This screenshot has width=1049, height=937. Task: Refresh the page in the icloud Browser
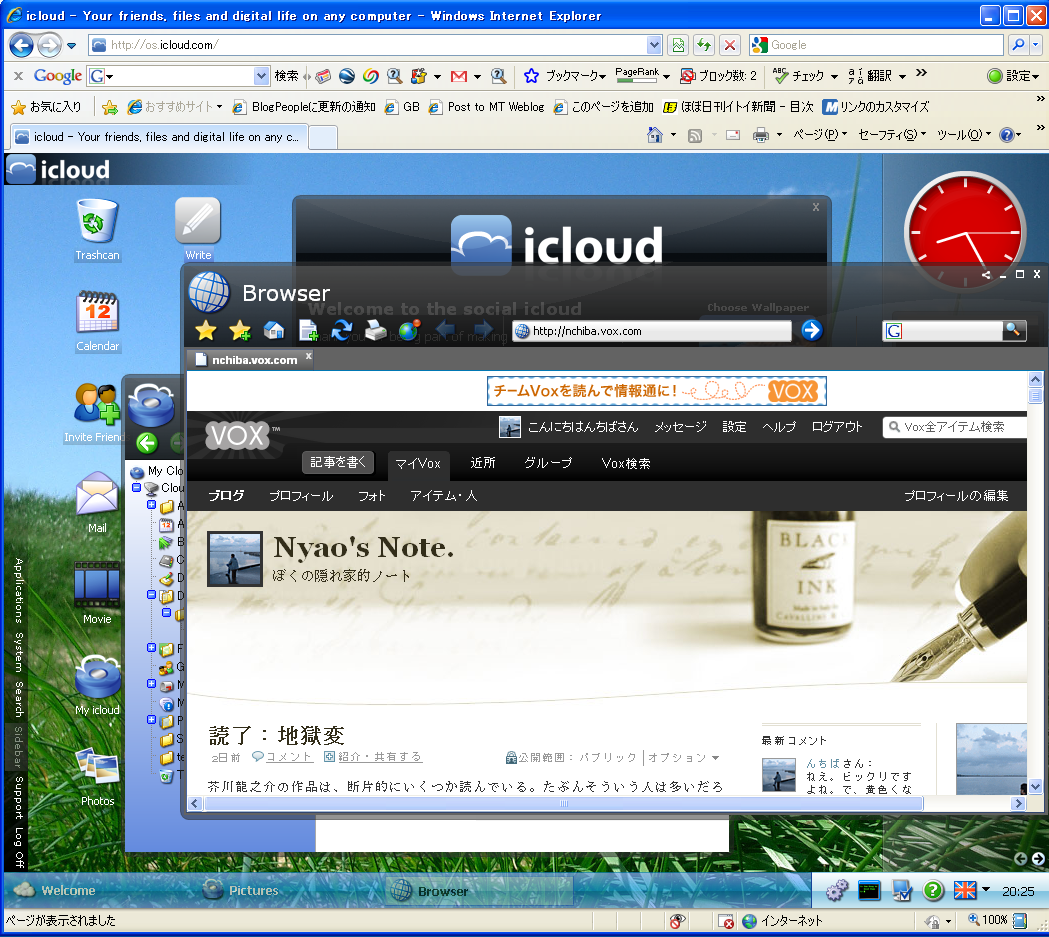[x=342, y=330]
